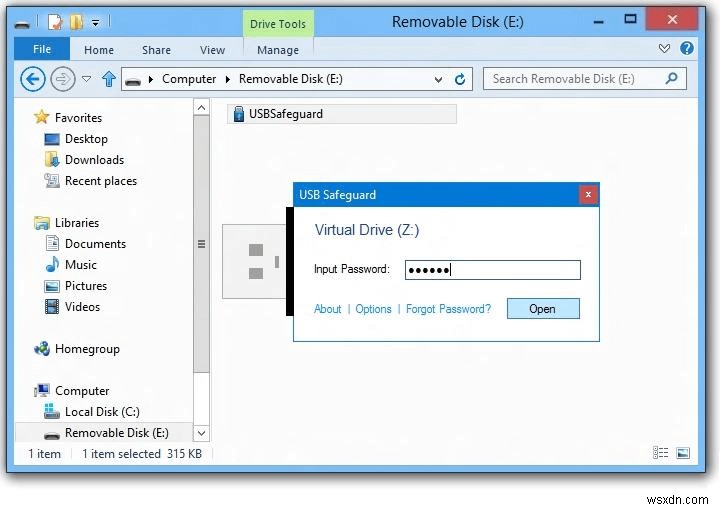Screen dimensions: 720x510
Task: Switch to the View ribbon tab
Action: point(212,50)
